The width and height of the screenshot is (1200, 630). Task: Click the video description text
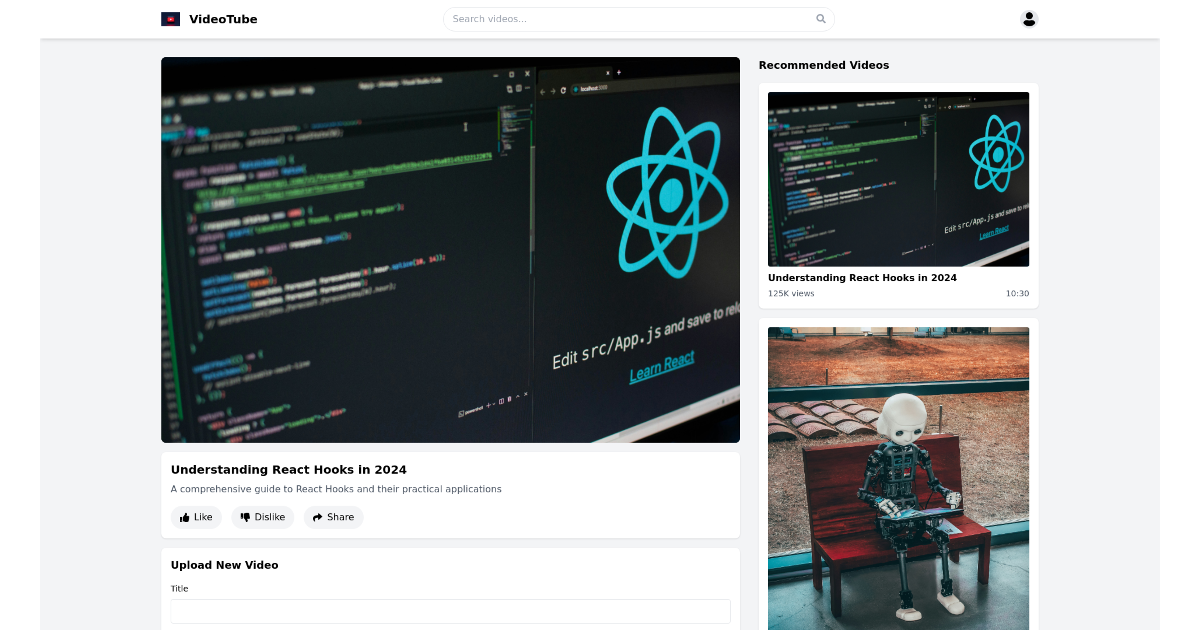[336, 489]
